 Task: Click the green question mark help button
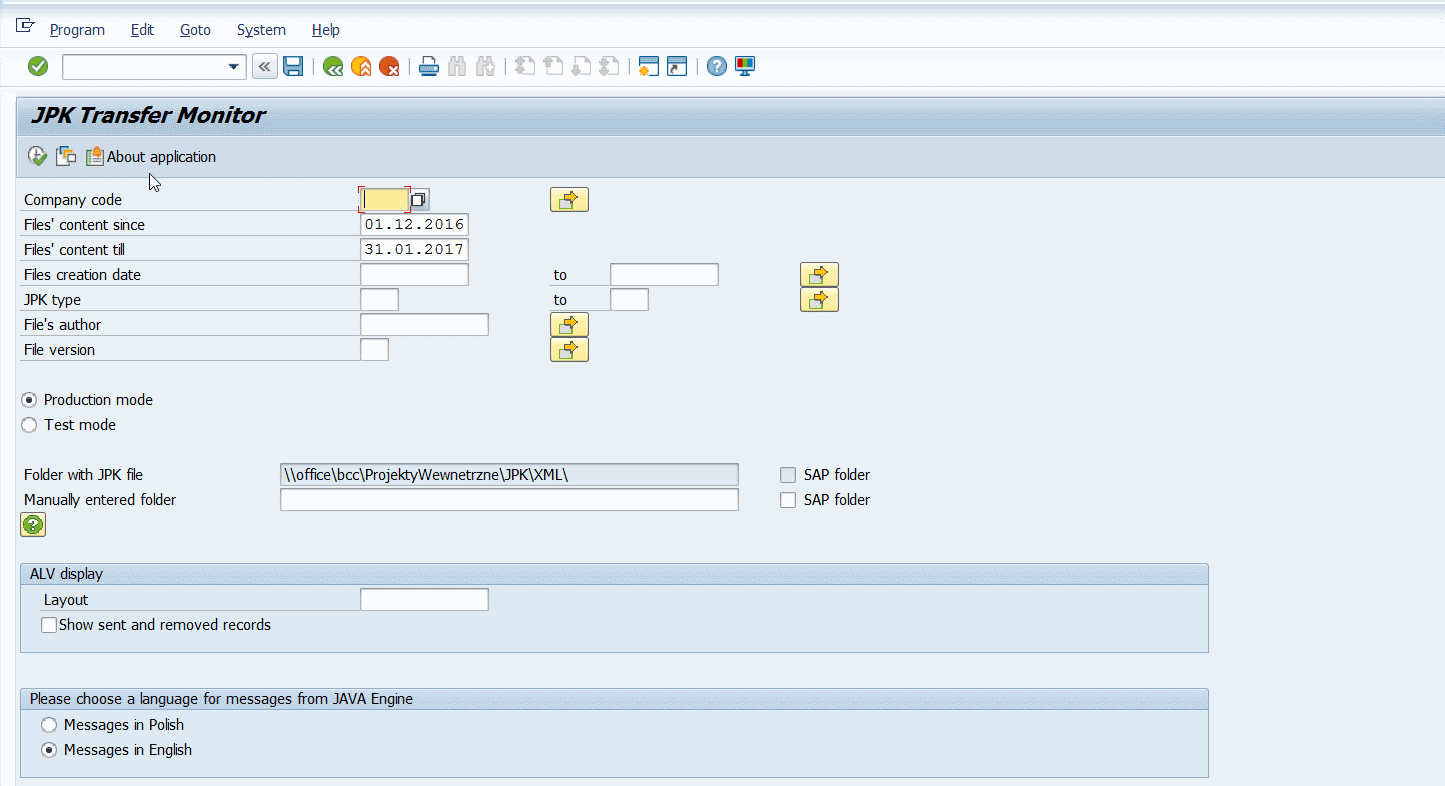tap(33, 525)
